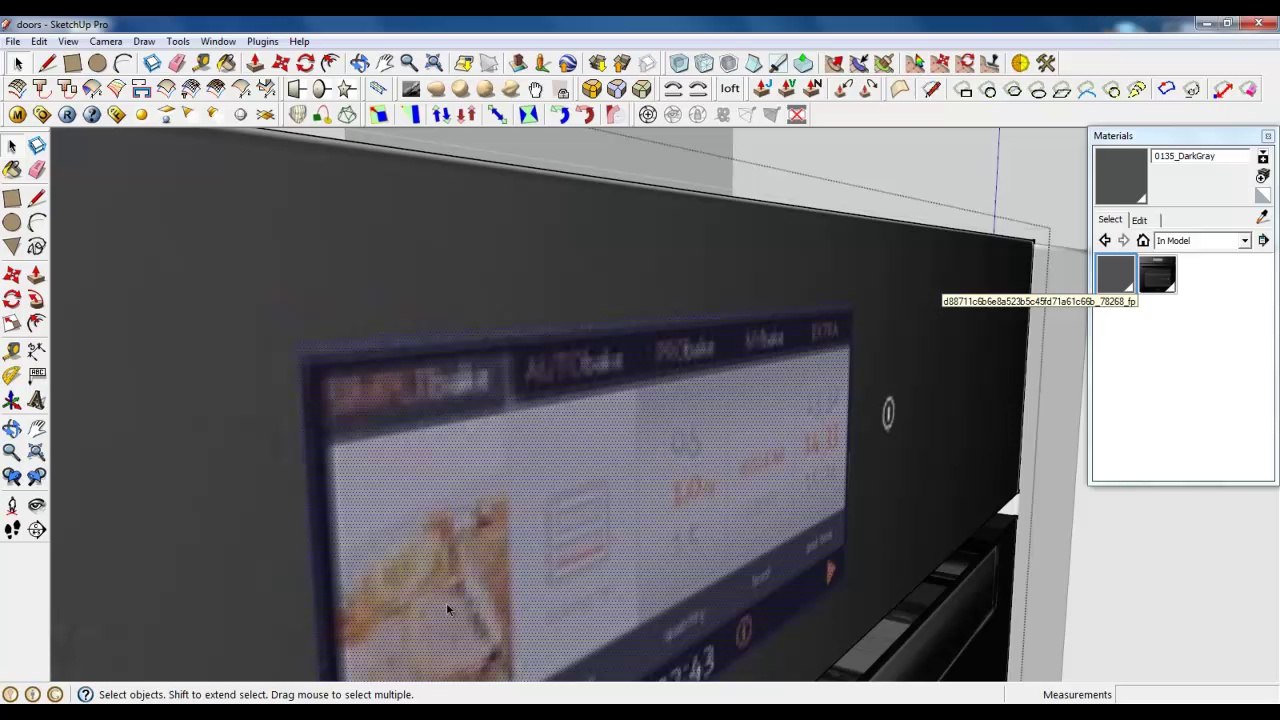Open the crossed wrench tools icon
Screen dimensions: 1280x720
1045,64
